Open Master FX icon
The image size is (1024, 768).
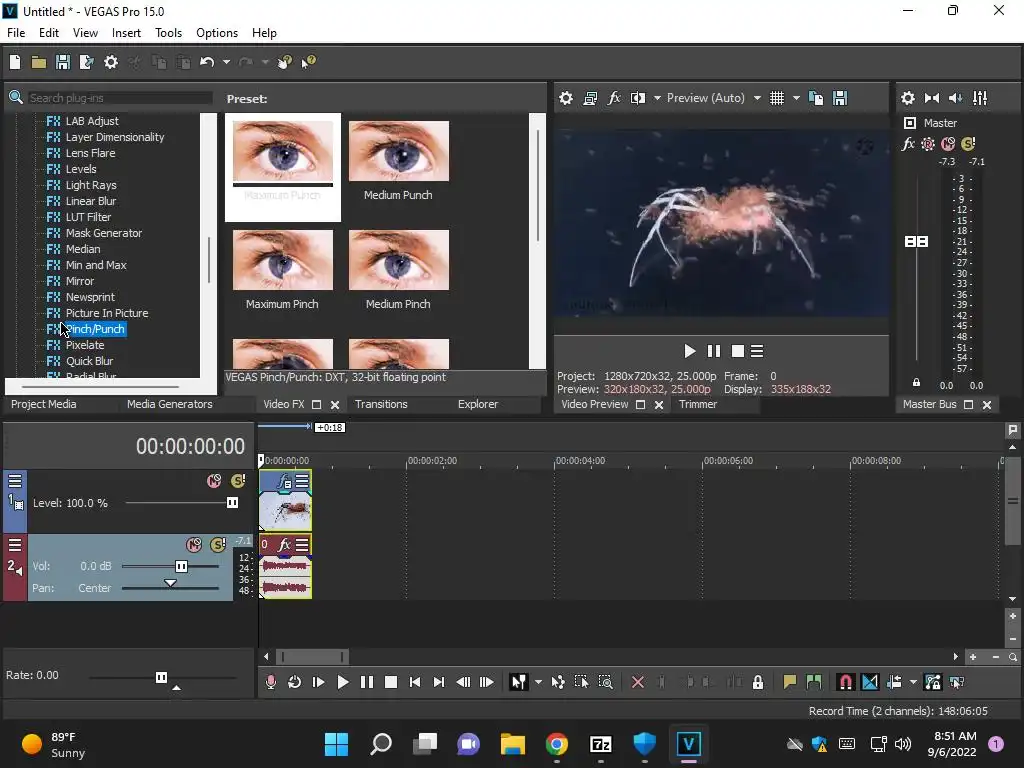coord(908,144)
